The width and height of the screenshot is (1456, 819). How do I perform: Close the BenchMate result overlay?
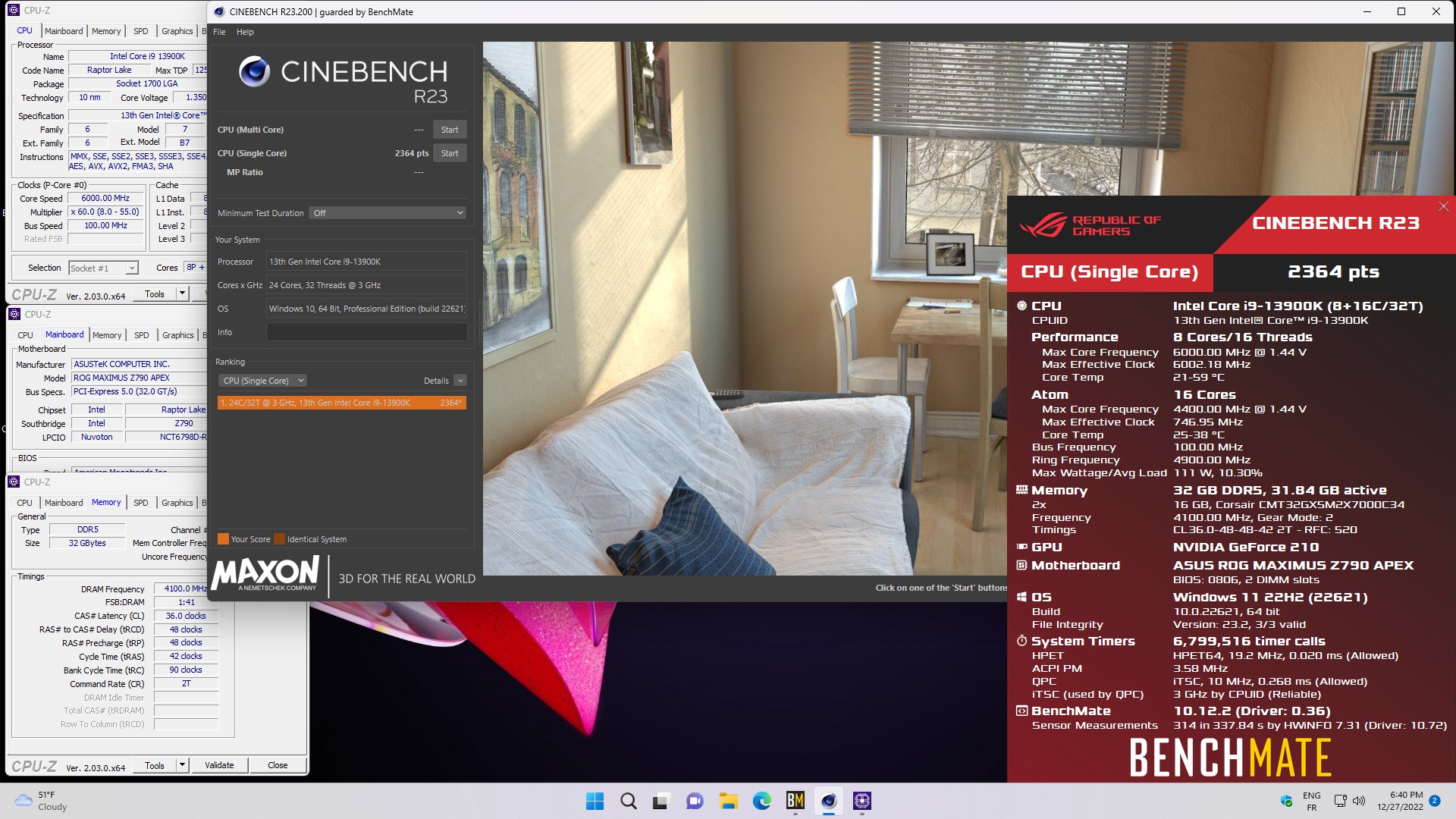point(1444,206)
